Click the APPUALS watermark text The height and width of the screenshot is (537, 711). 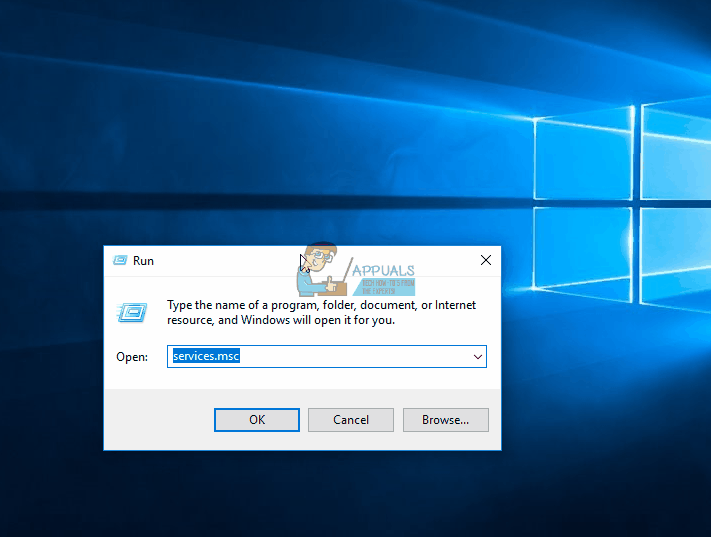tap(381, 268)
